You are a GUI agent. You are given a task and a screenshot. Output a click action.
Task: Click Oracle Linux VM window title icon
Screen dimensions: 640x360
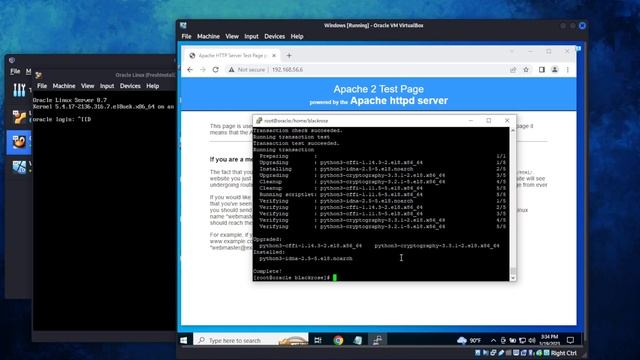[39, 75]
